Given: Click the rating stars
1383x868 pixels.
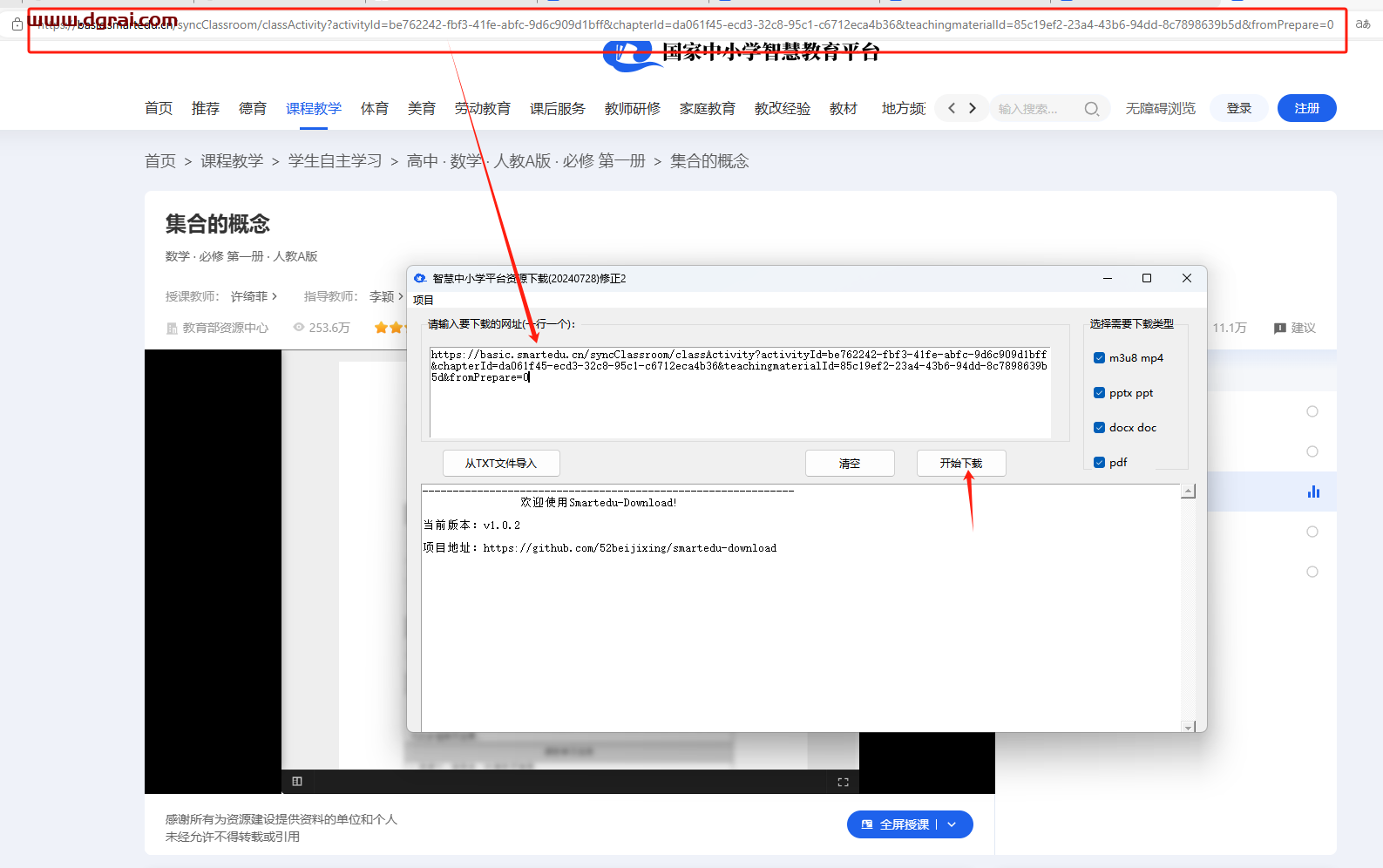Looking at the screenshot, I should (389, 328).
